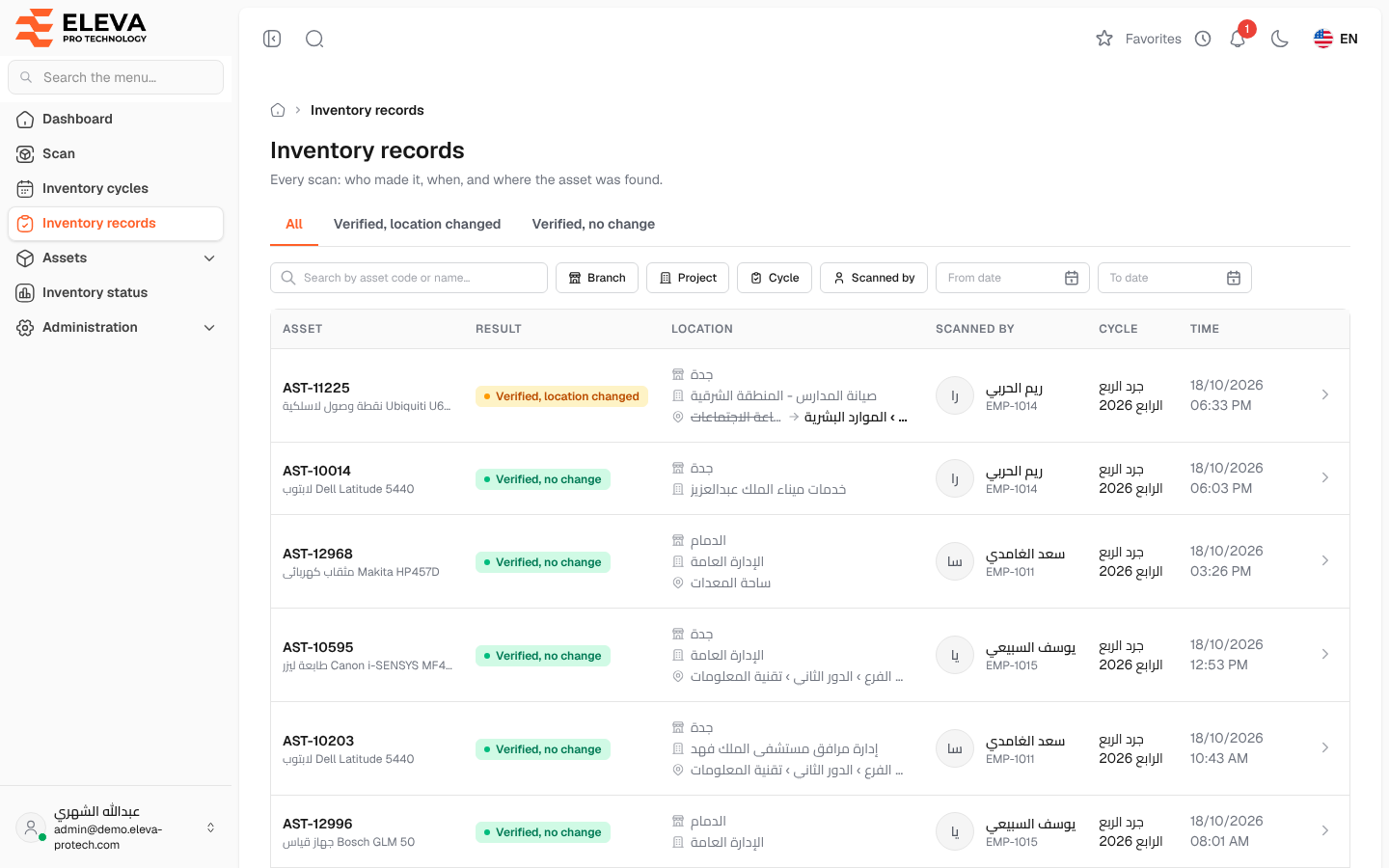Click asset code AST-11225
The width and height of the screenshot is (1389, 868).
click(x=316, y=388)
